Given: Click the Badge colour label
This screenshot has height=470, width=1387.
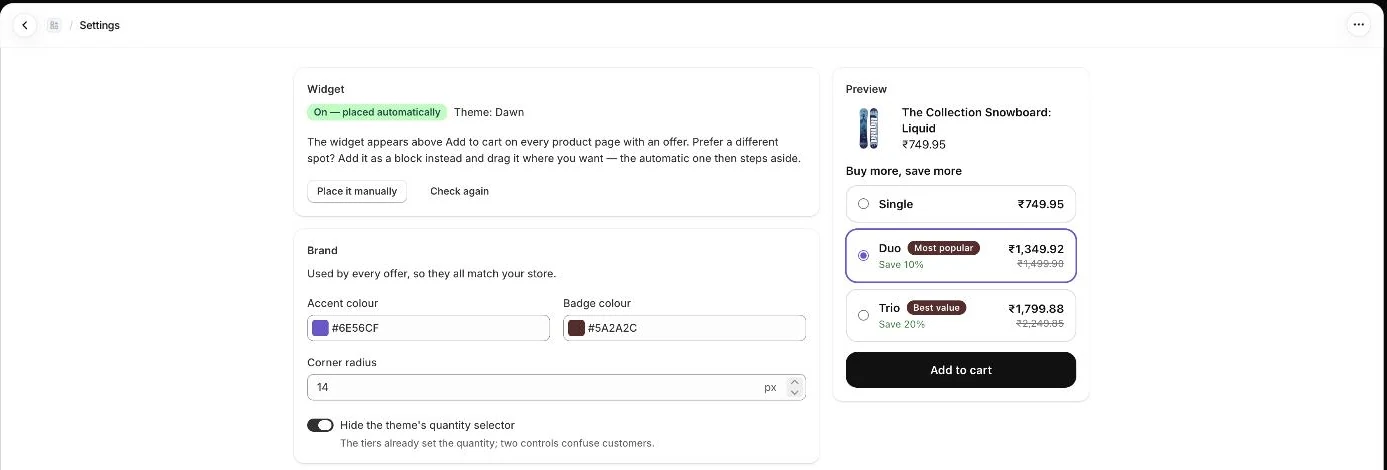Looking at the screenshot, I should tap(597, 303).
